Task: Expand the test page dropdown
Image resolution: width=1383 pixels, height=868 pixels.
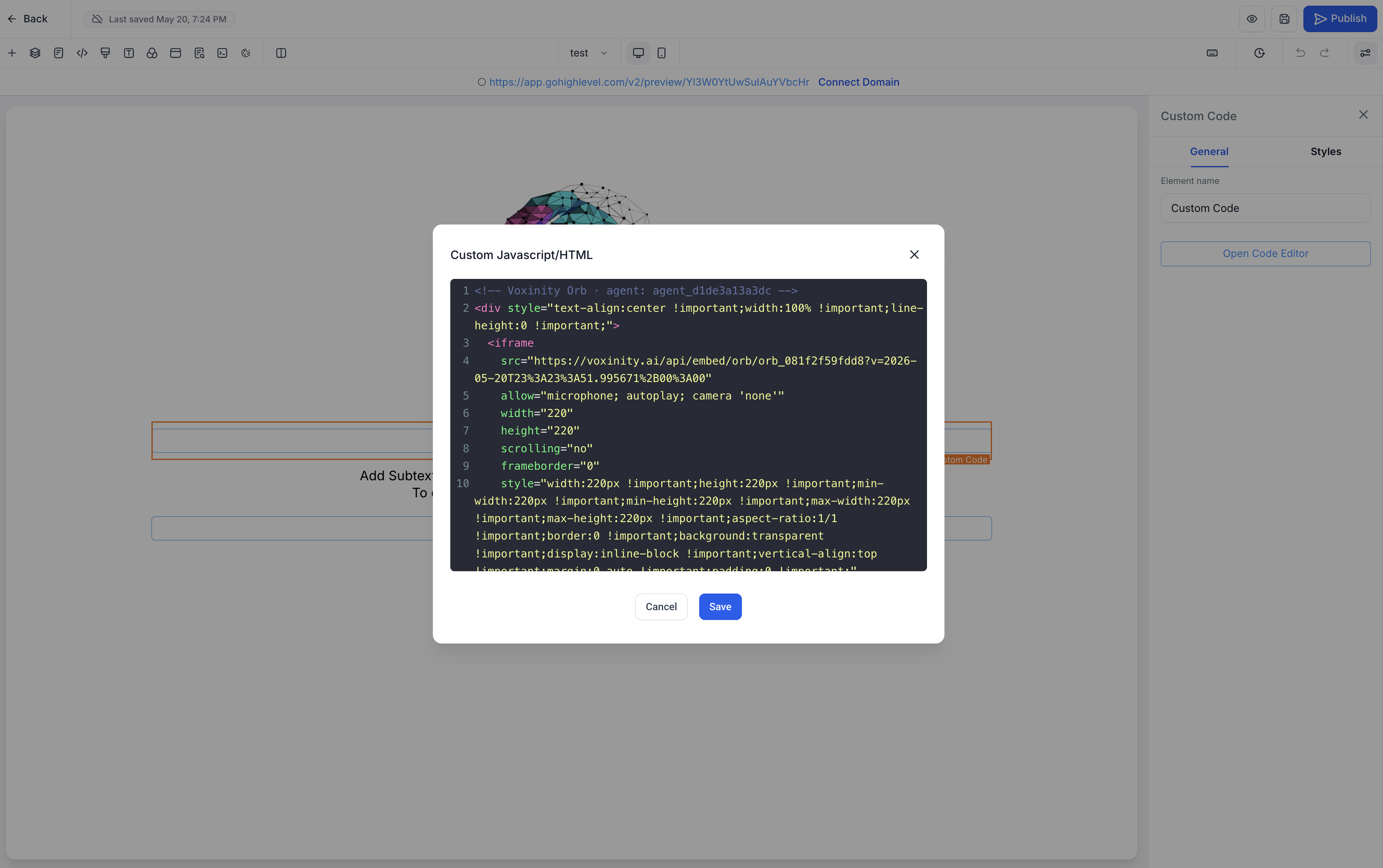Action: coord(588,53)
